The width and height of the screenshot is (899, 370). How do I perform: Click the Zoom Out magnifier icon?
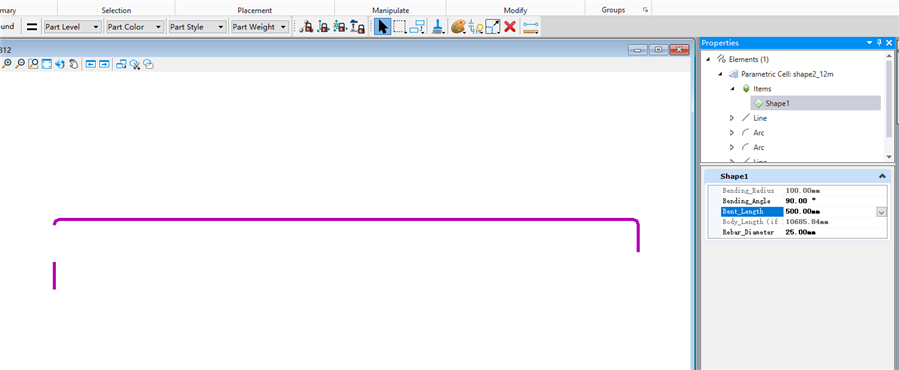pos(19,64)
